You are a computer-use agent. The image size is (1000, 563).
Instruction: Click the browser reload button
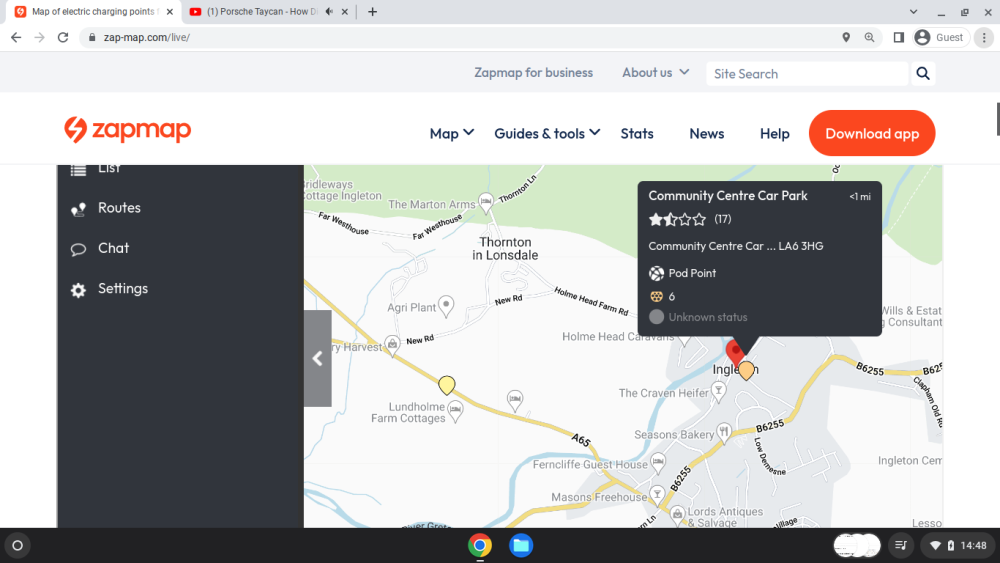tap(62, 38)
